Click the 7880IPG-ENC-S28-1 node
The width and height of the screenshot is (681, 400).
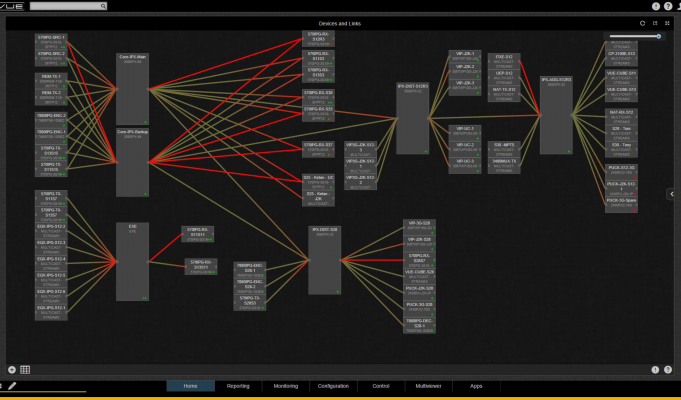pos(250,270)
